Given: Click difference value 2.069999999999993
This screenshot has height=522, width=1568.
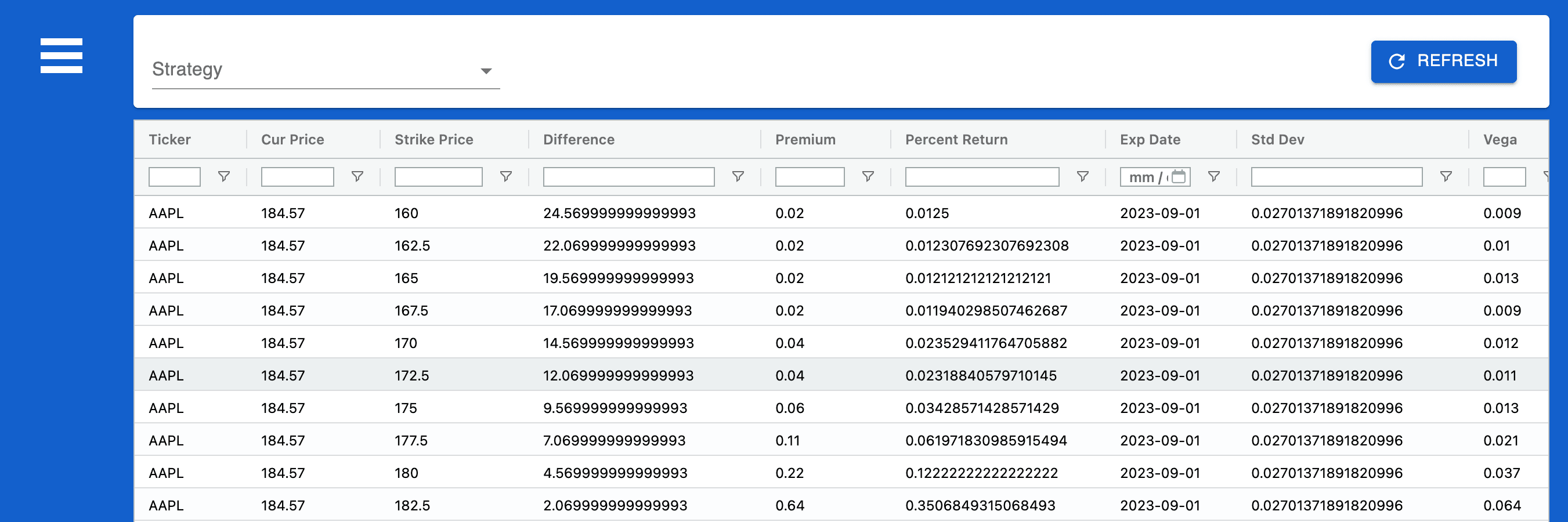Looking at the screenshot, I should 615,506.
